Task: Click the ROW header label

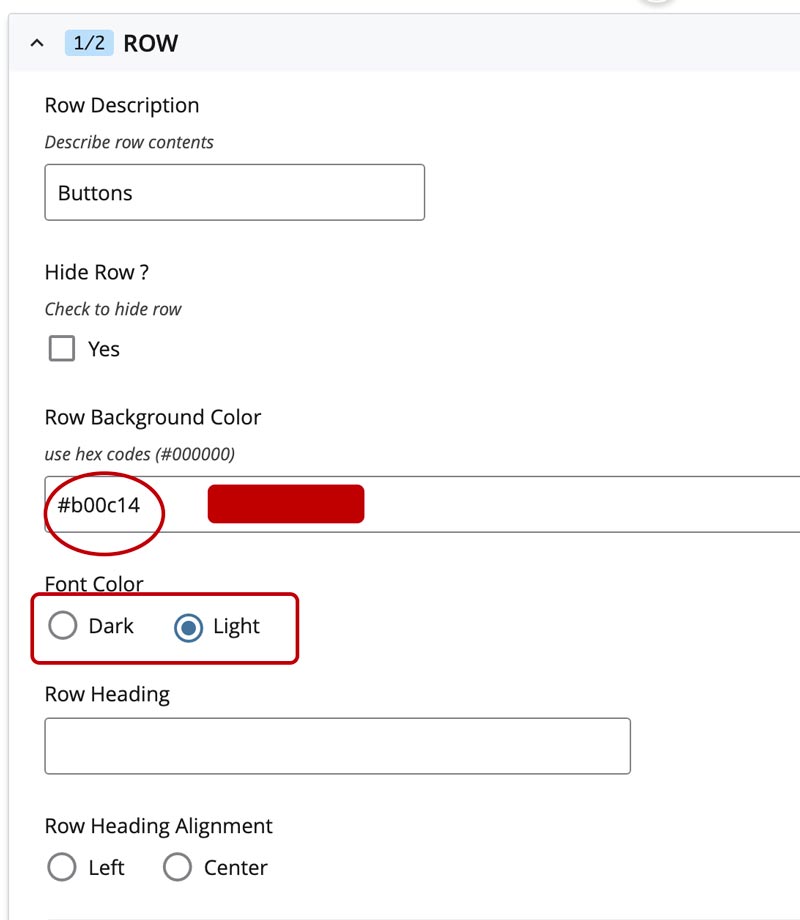Action: point(150,43)
